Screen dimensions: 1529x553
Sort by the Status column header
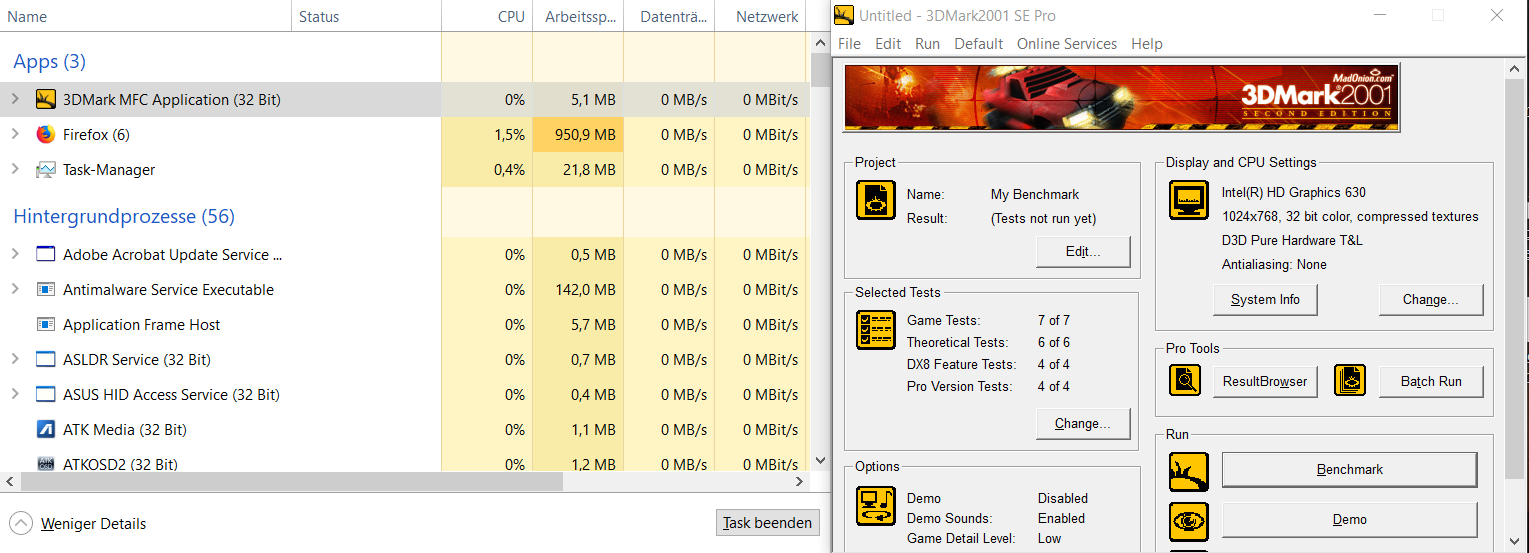tap(367, 16)
